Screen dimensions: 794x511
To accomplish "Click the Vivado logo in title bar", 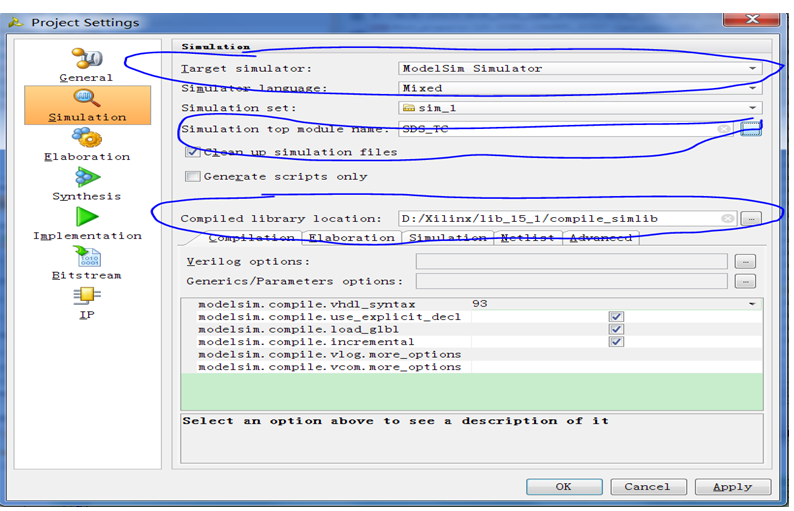I will tap(16, 22).
